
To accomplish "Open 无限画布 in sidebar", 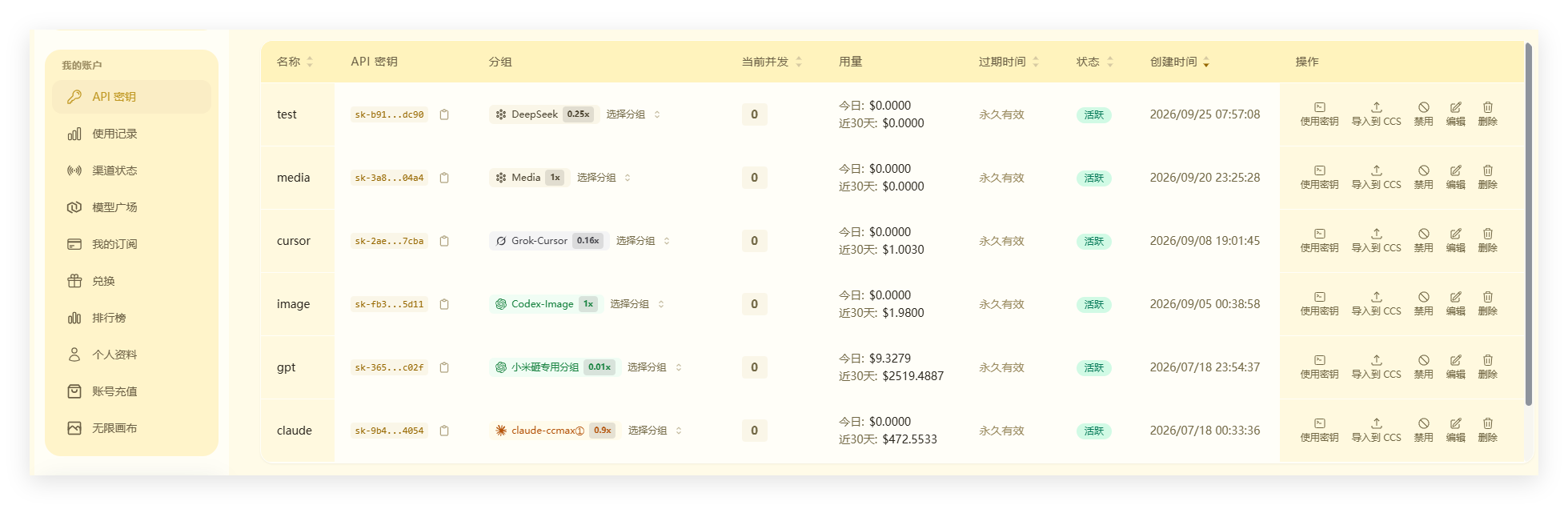I will point(132,428).
